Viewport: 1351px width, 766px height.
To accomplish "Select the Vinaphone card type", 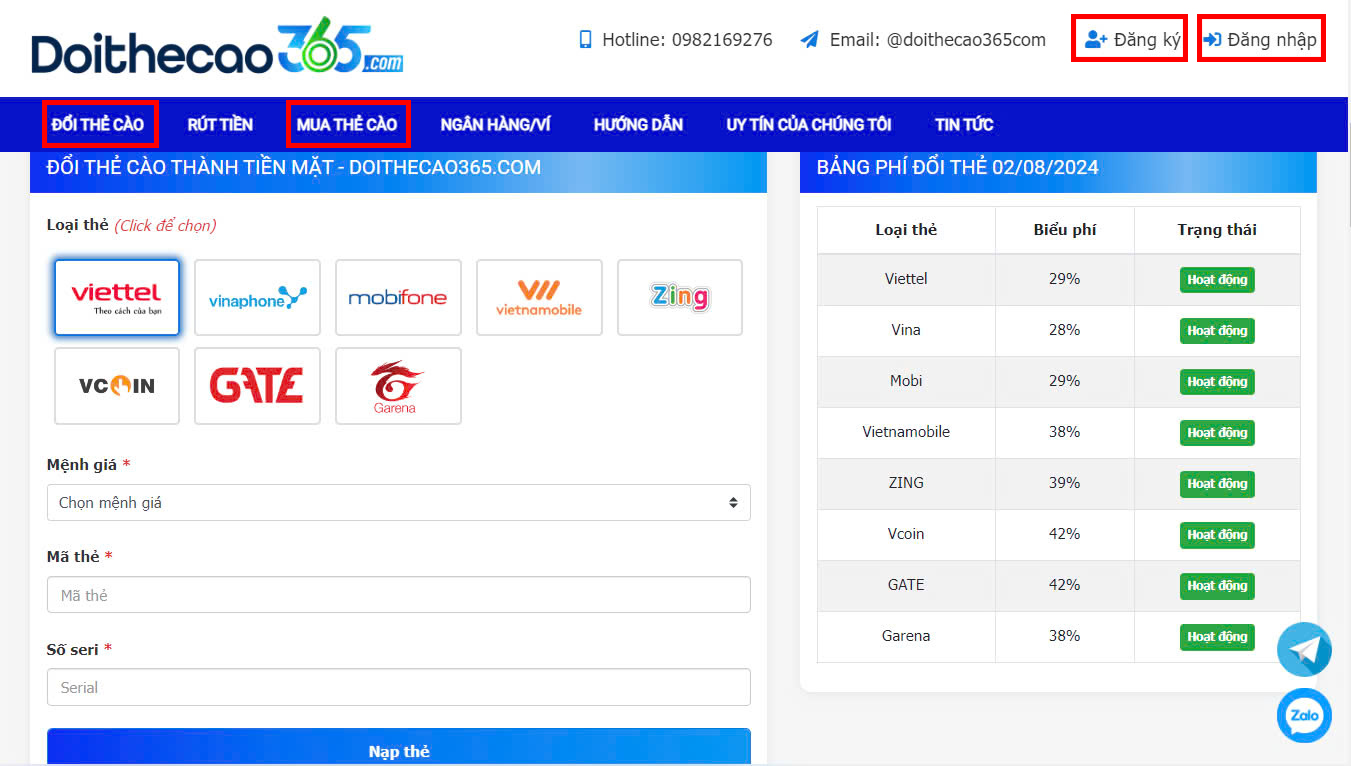I will [257, 297].
